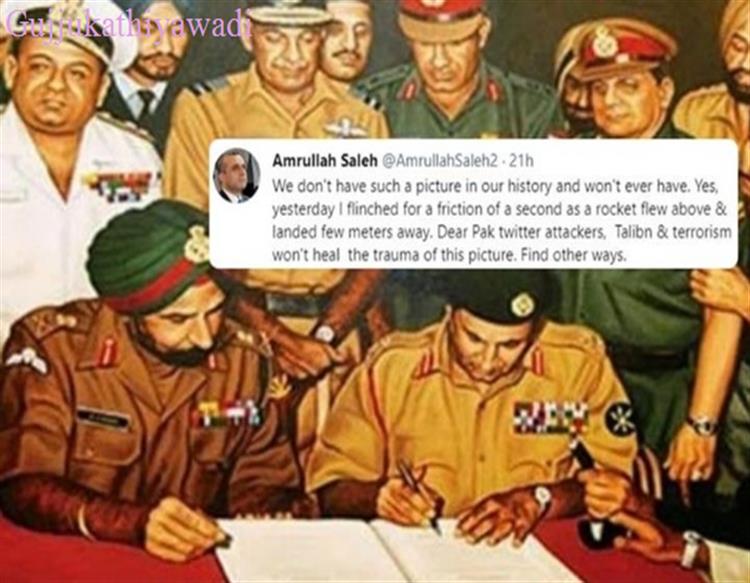The height and width of the screenshot is (583, 750).
Task: Open the 21h tweet timestamp
Action: pos(521,161)
